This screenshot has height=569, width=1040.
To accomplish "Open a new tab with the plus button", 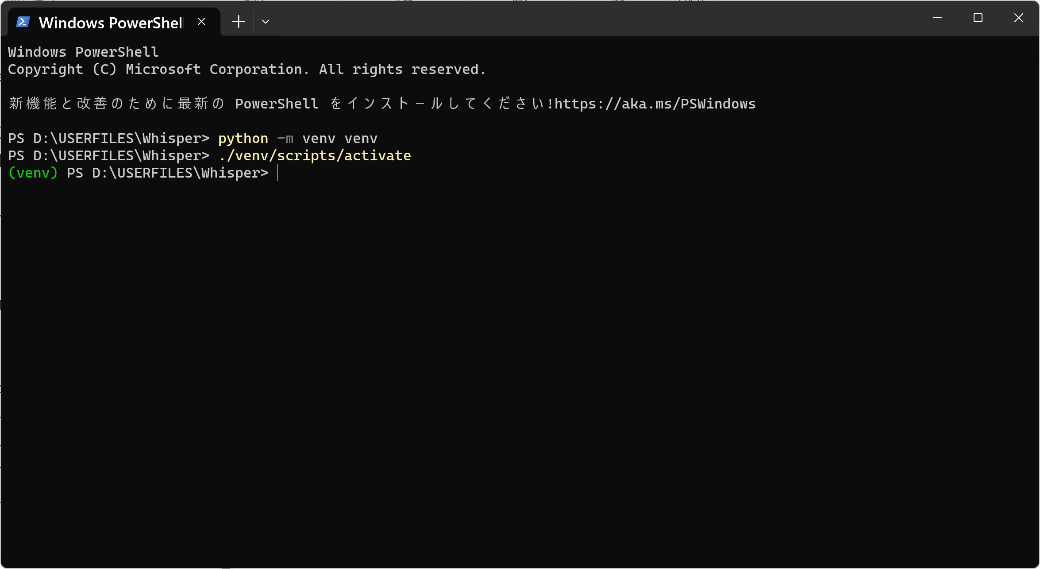I will [x=238, y=21].
